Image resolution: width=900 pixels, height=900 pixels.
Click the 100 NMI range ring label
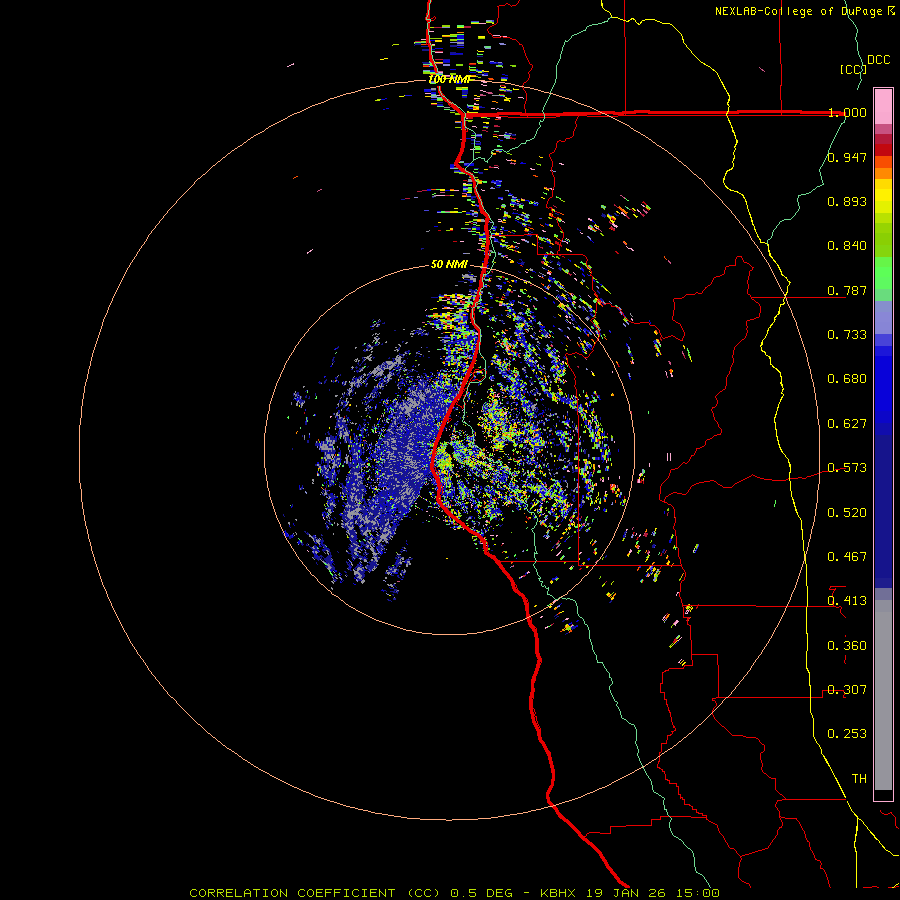450,79
